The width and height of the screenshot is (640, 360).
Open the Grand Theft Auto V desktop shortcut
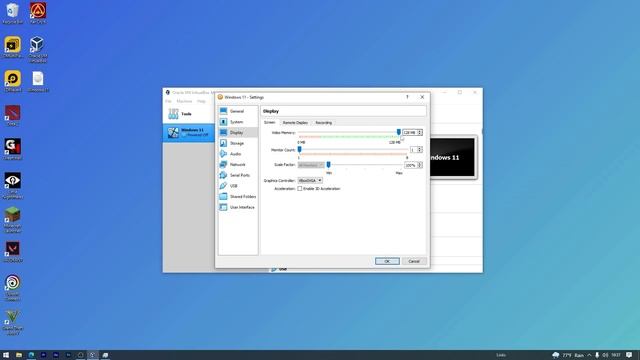(13, 322)
